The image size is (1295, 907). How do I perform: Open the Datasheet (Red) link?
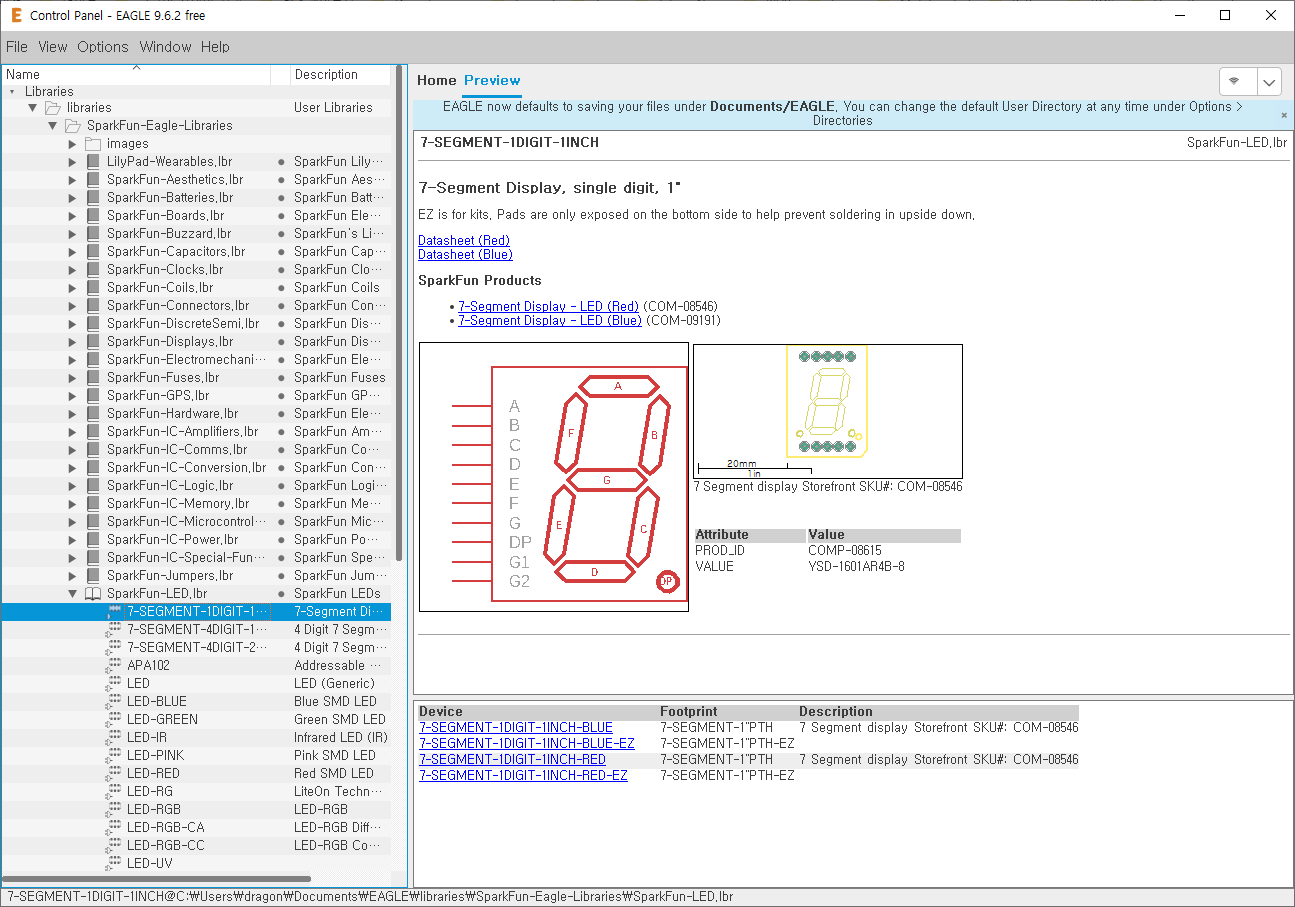pos(464,240)
